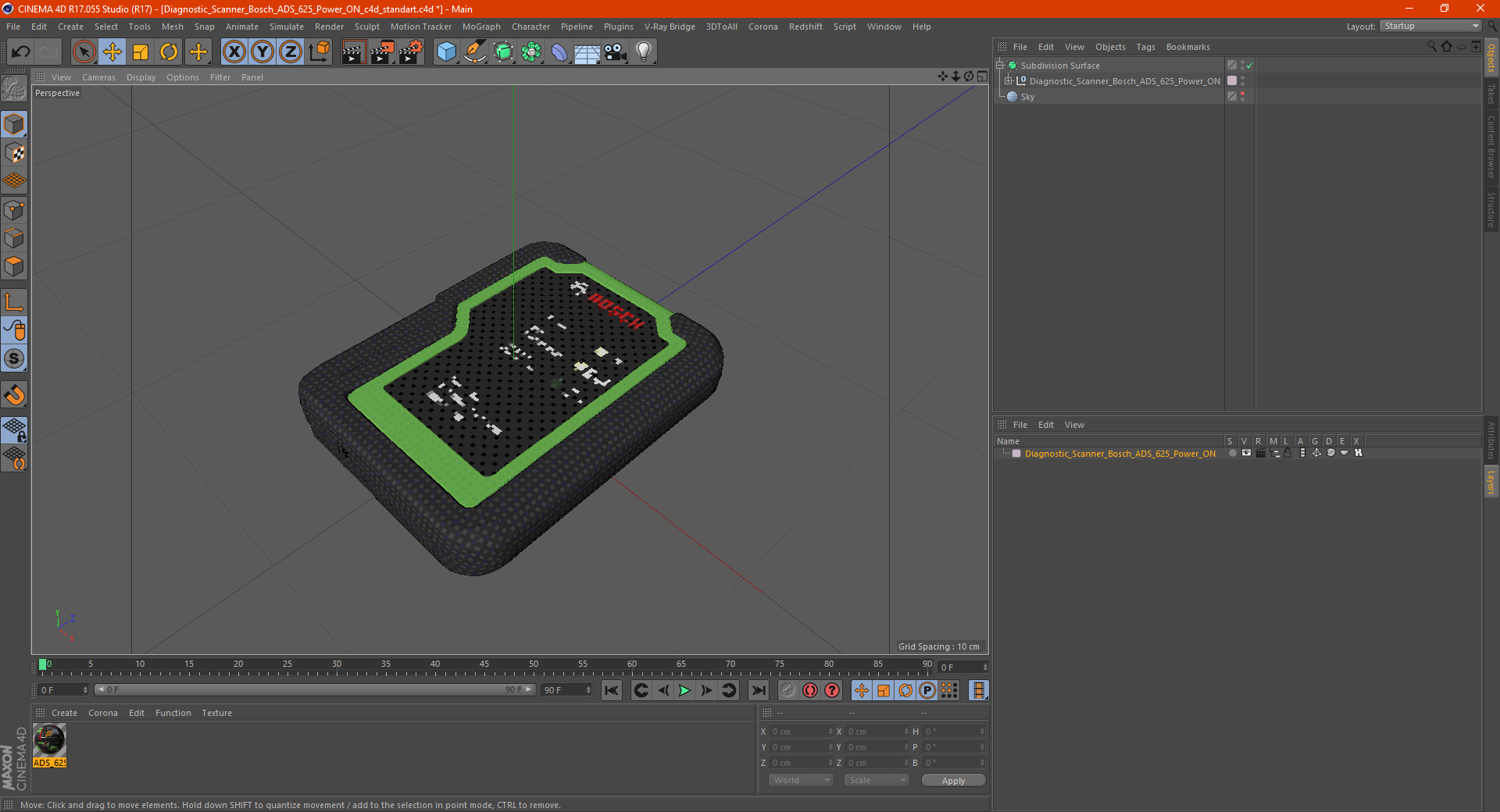This screenshot has width=1500, height=812.
Task: Add a Light object
Action: point(644,52)
